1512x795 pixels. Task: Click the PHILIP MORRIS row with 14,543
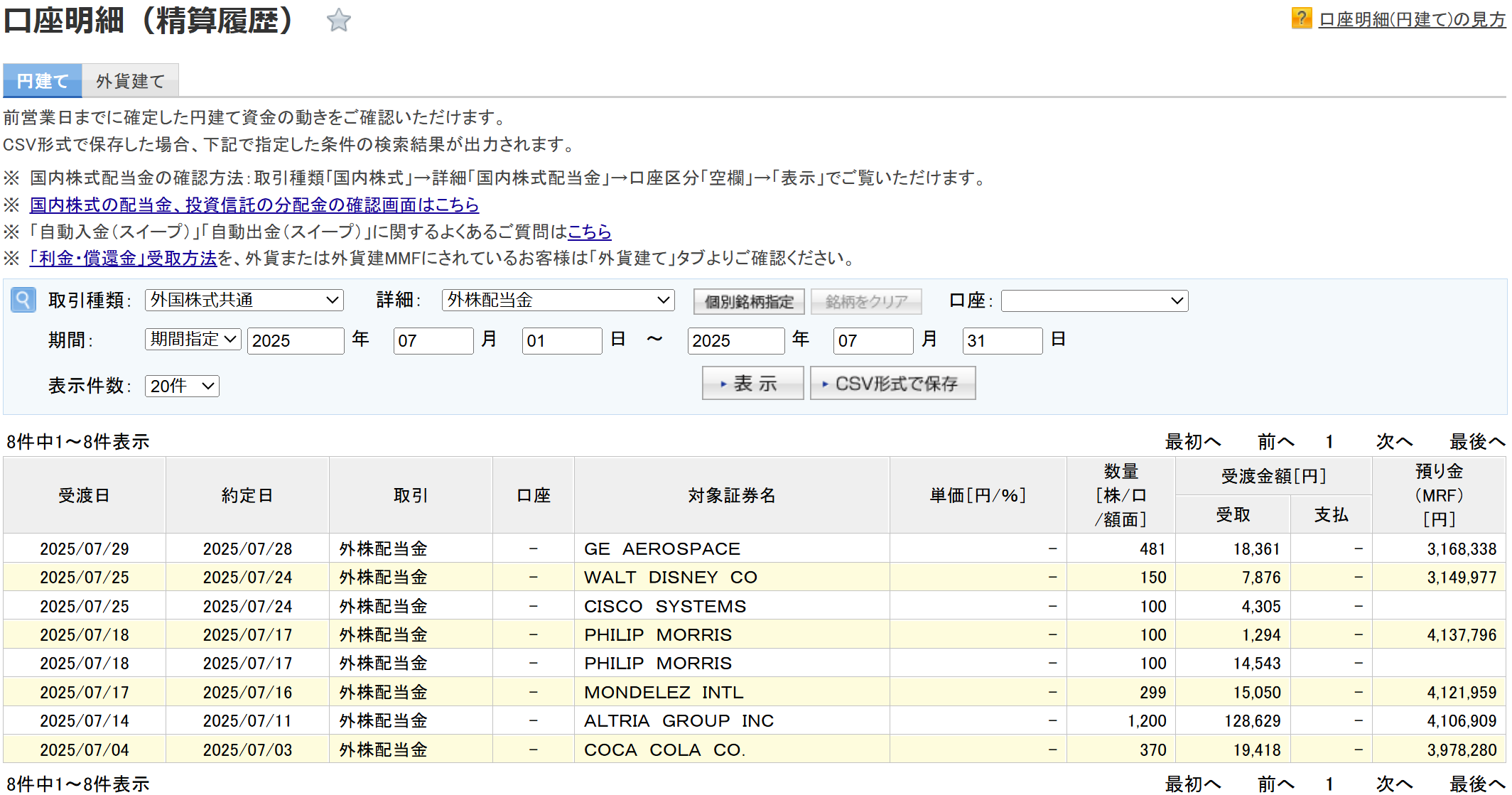(755, 663)
